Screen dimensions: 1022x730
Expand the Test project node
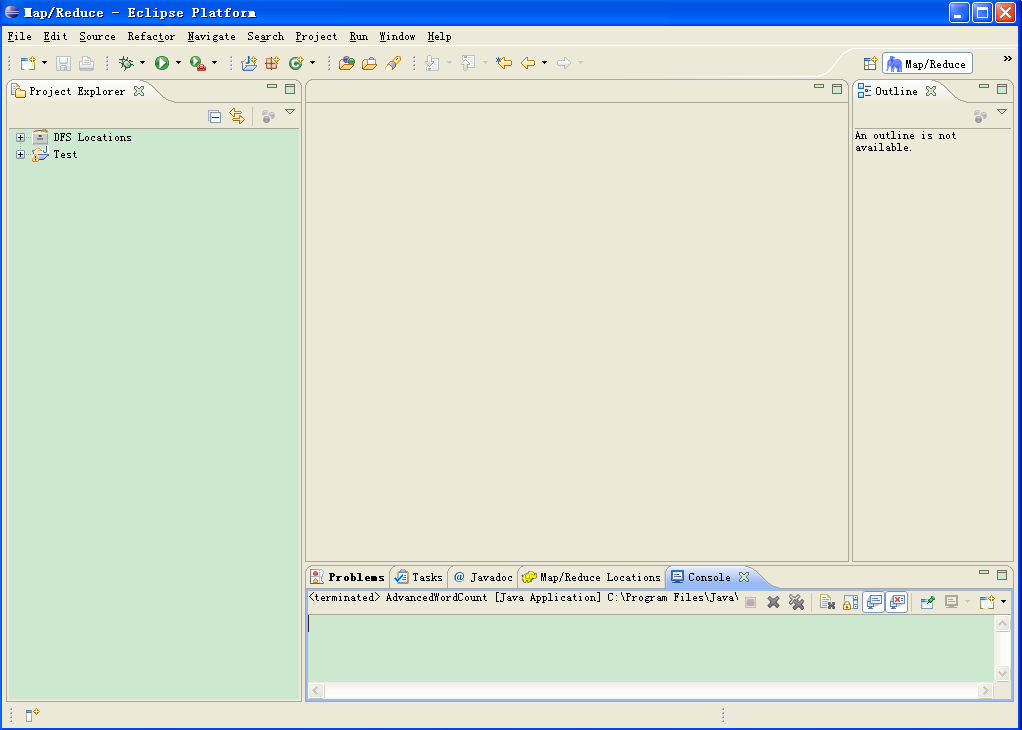coord(20,155)
